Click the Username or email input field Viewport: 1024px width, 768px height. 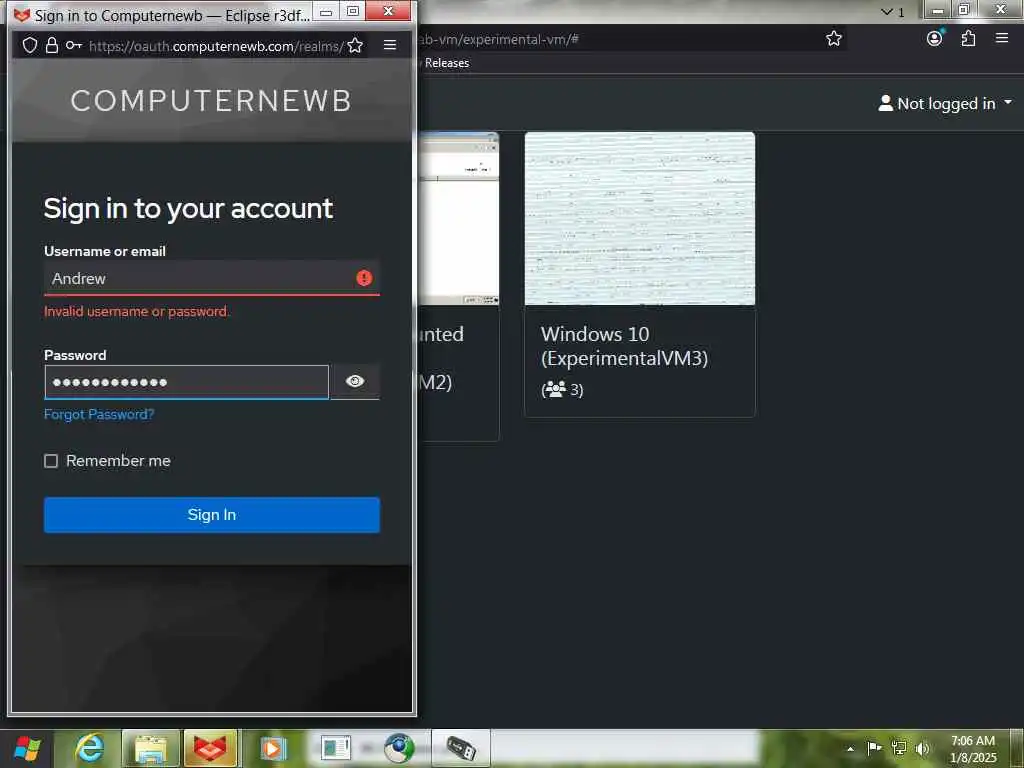(x=212, y=278)
